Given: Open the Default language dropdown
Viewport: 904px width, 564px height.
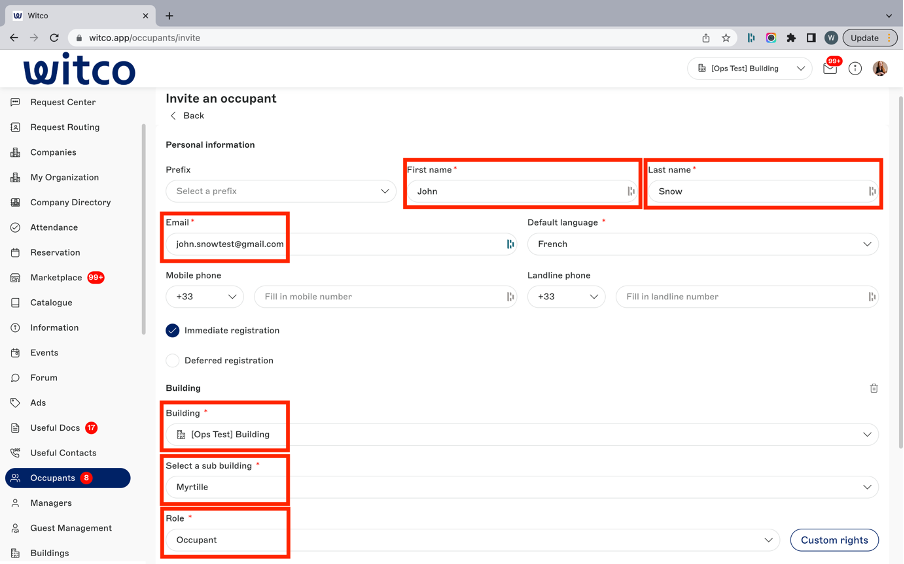Looking at the screenshot, I should click(703, 244).
